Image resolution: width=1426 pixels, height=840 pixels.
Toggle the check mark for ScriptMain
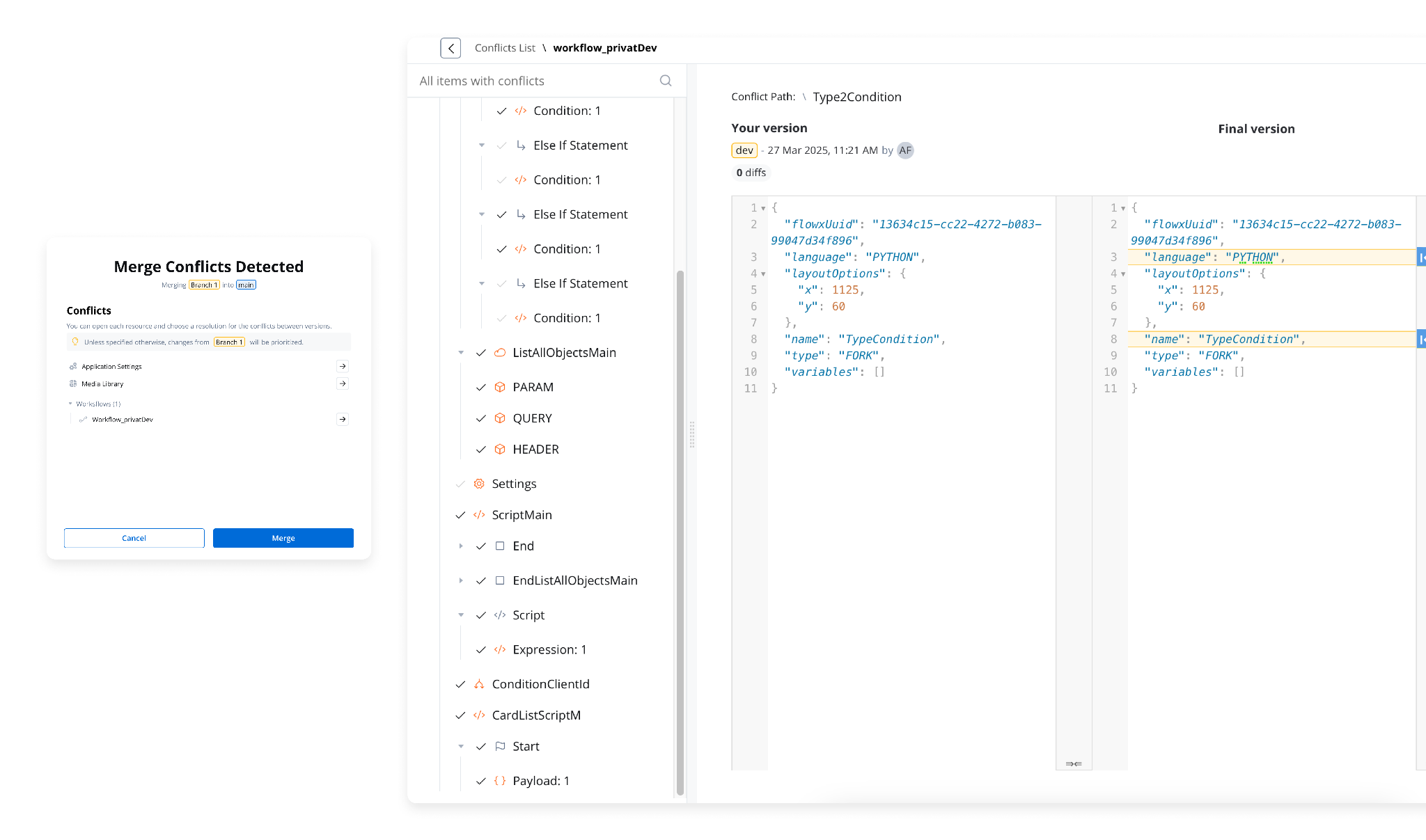(x=460, y=515)
